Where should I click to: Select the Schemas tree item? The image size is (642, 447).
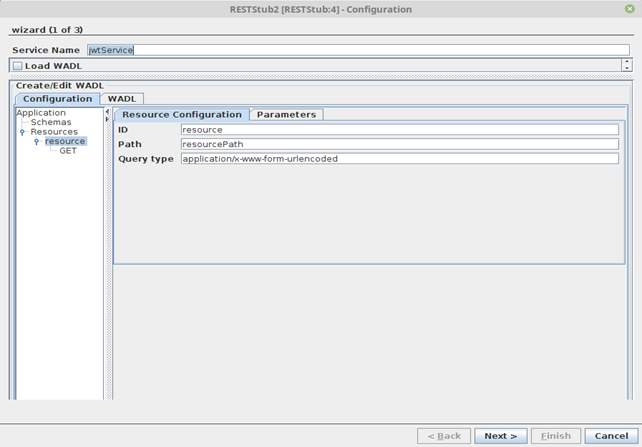(51, 122)
